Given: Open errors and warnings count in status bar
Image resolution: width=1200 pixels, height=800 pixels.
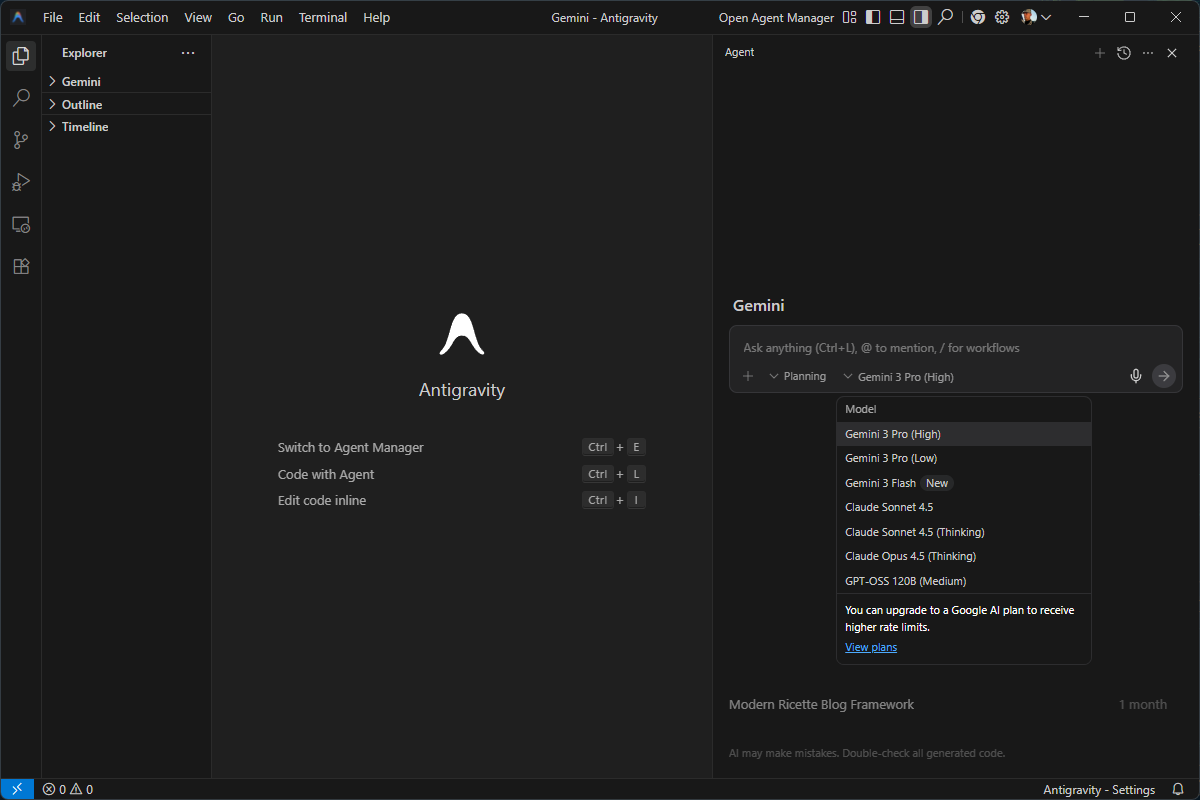Looking at the screenshot, I should (x=67, y=789).
